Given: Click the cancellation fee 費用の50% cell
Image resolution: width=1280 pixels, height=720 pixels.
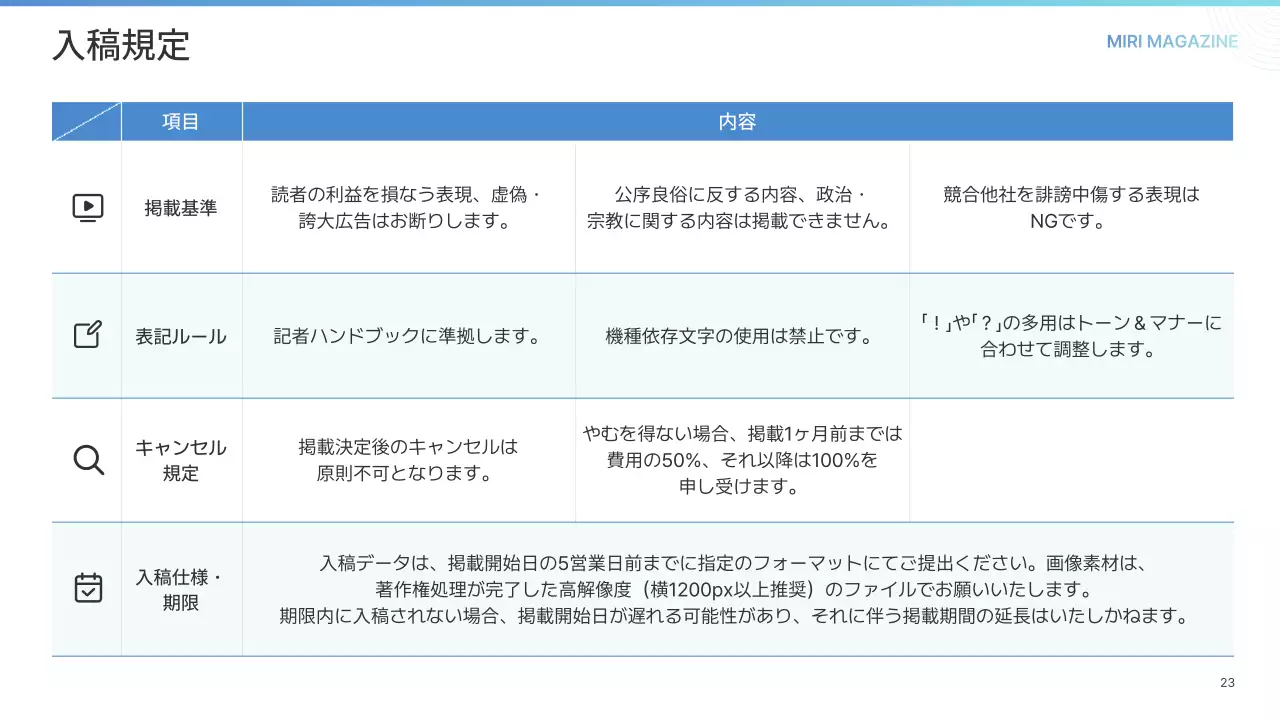Looking at the screenshot, I should coord(741,460).
